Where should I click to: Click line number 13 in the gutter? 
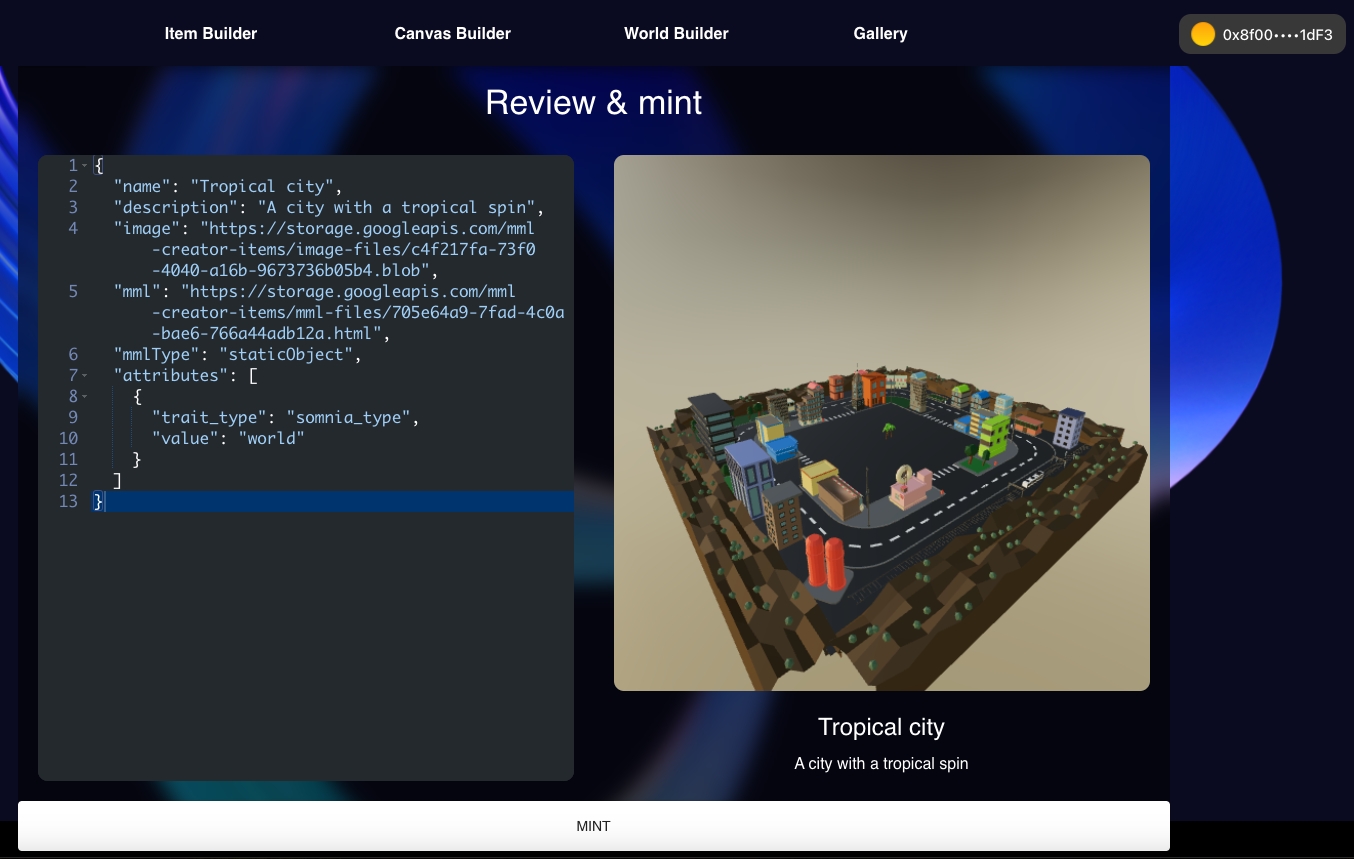coord(68,502)
